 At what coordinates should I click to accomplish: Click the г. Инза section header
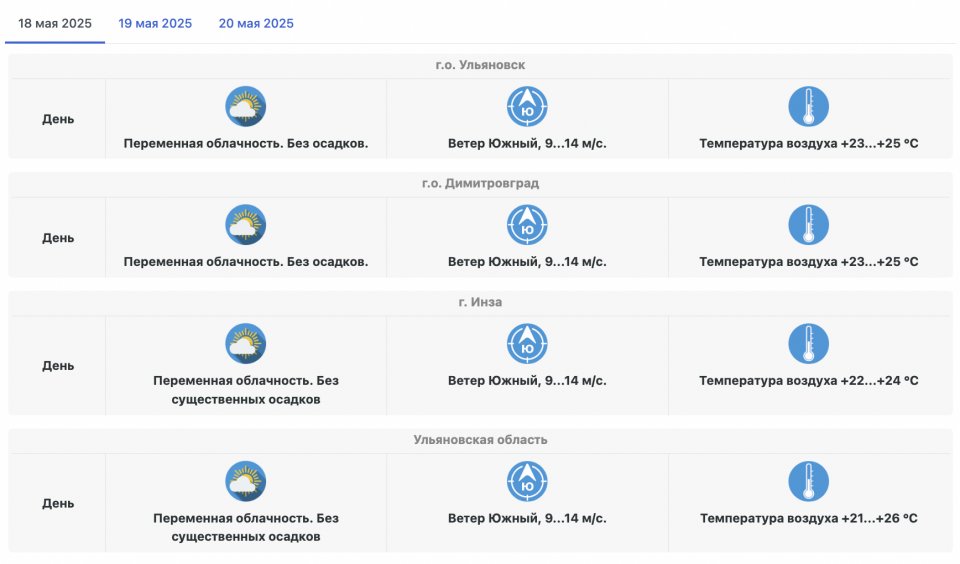coord(480,302)
